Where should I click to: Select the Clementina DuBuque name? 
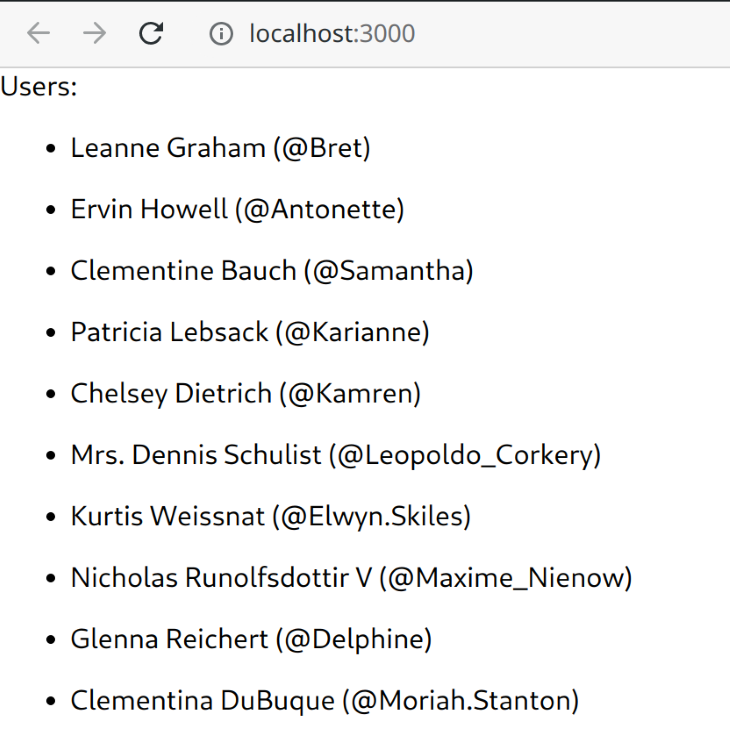point(202,701)
